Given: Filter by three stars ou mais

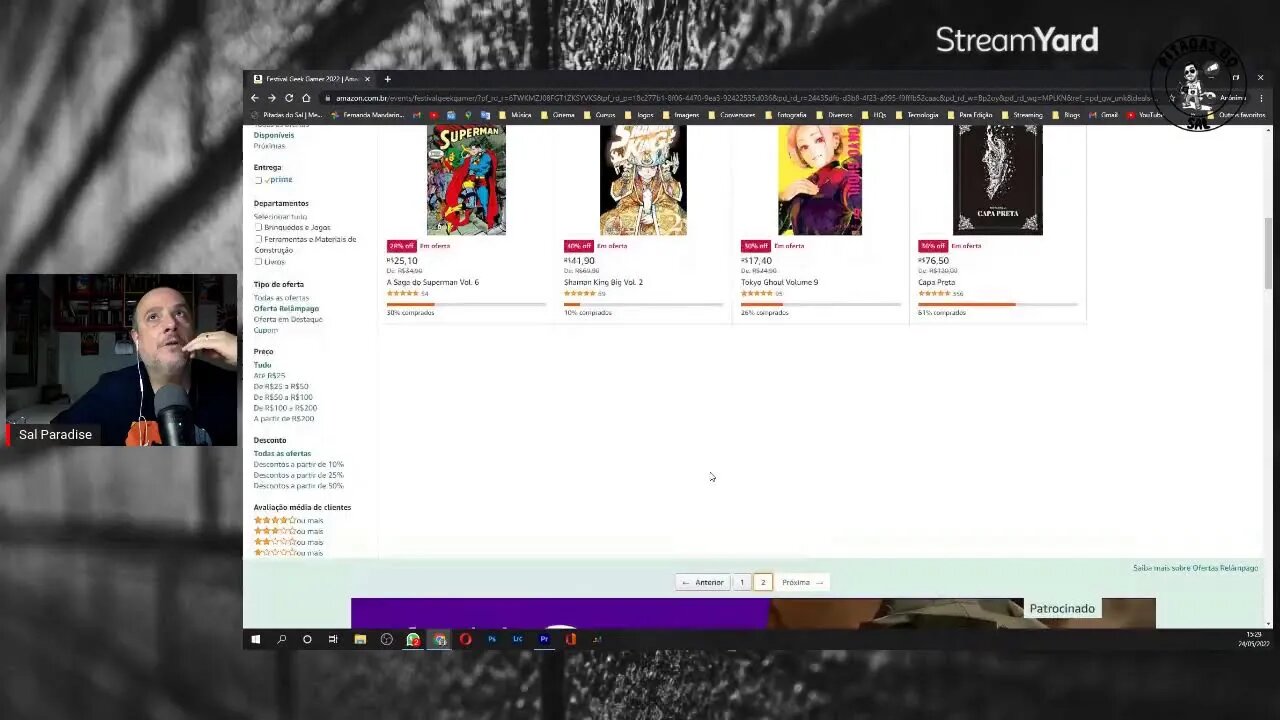Looking at the screenshot, I should [x=288, y=531].
